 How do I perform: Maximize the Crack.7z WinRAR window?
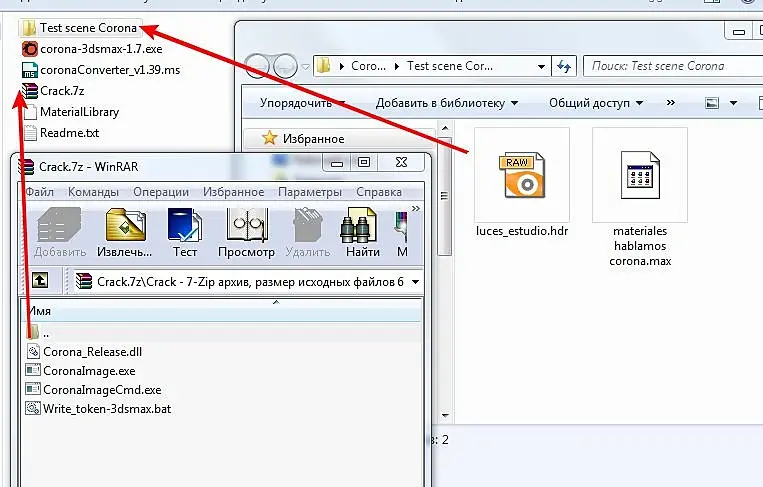(363, 162)
